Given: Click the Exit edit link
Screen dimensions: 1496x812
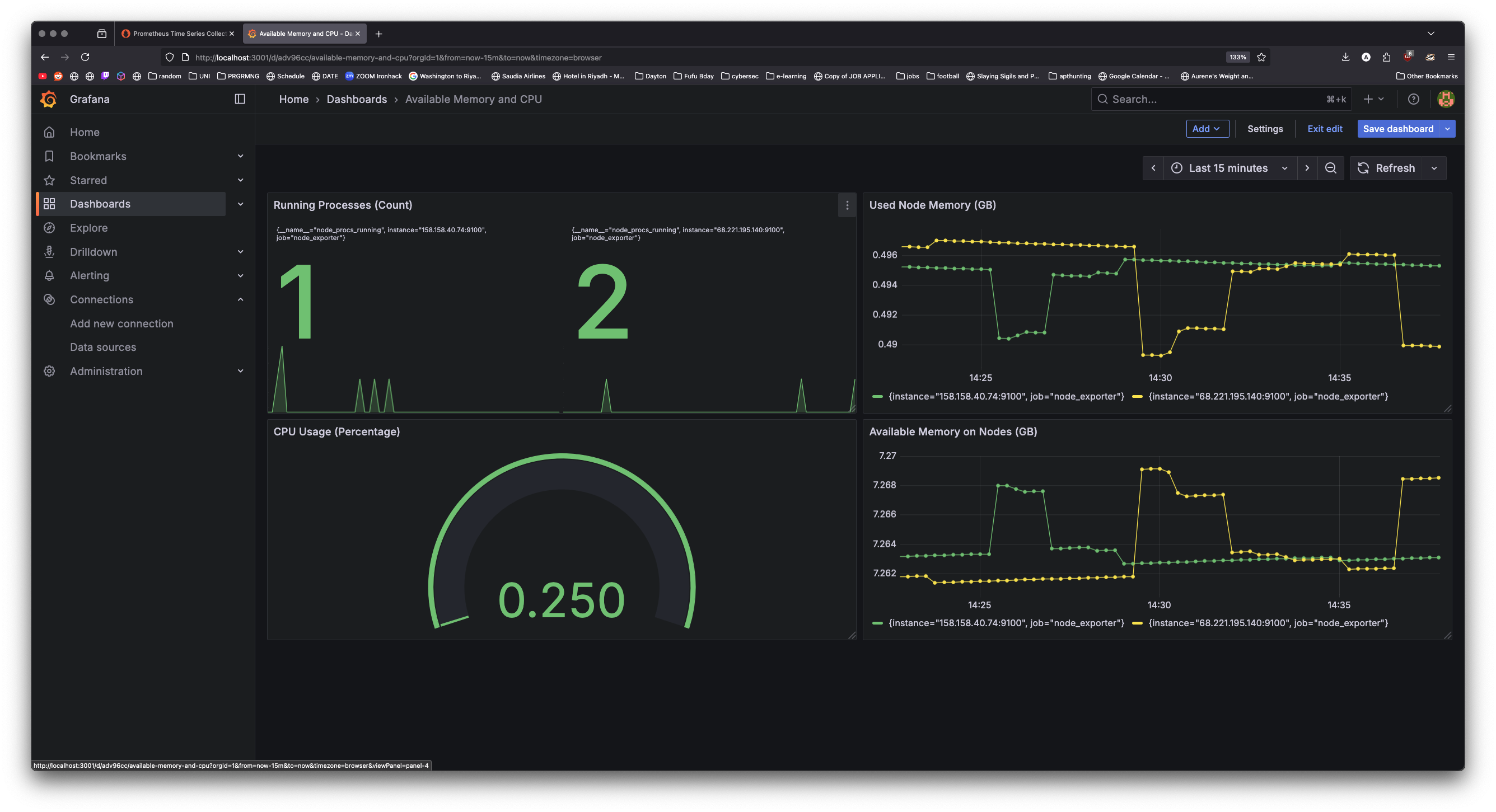Looking at the screenshot, I should tap(1324, 129).
